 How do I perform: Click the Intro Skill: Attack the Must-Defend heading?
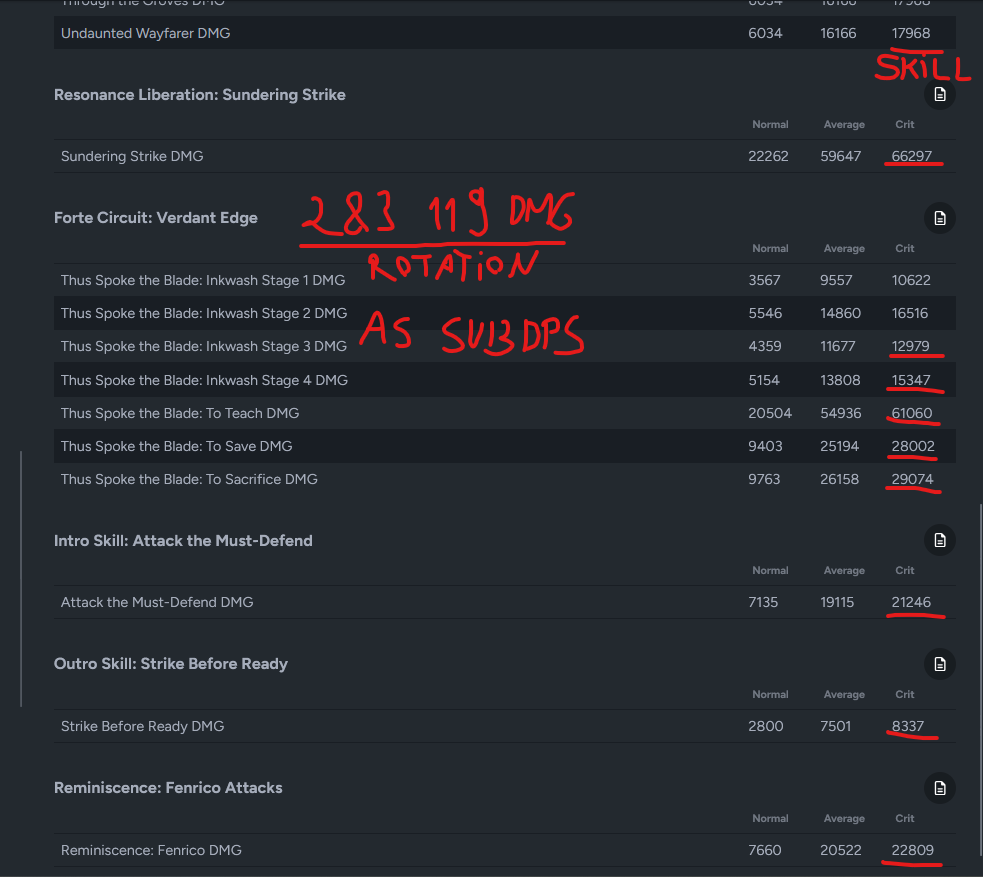tap(183, 540)
